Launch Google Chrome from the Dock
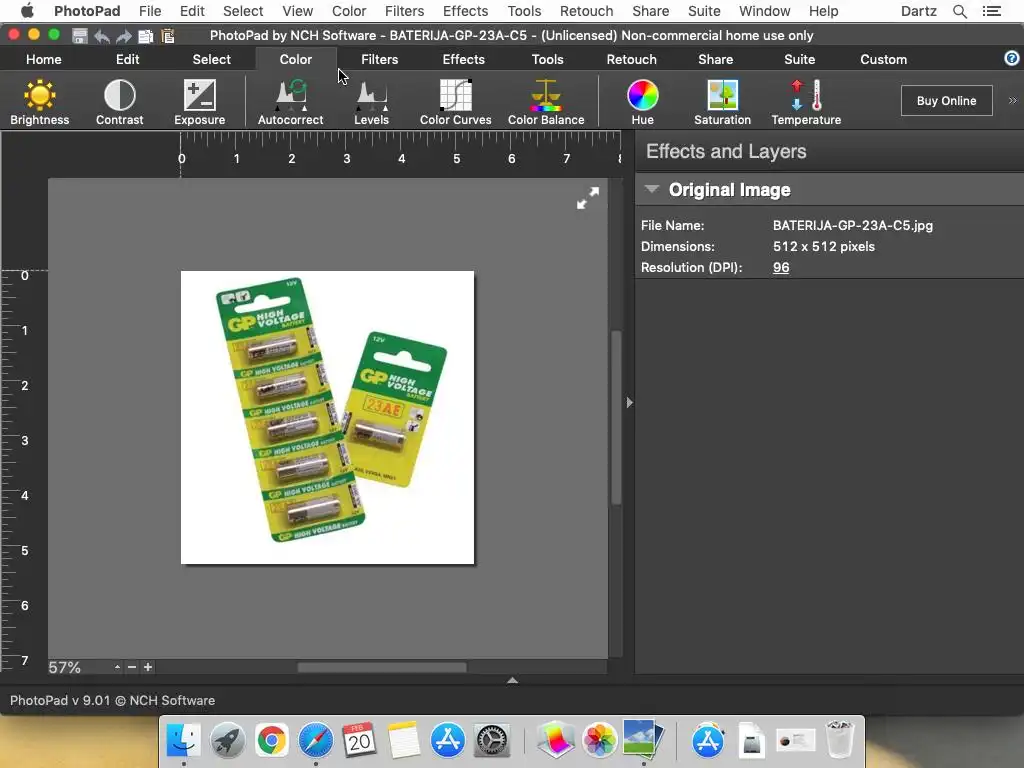This screenshot has height=768, width=1024. [272, 740]
